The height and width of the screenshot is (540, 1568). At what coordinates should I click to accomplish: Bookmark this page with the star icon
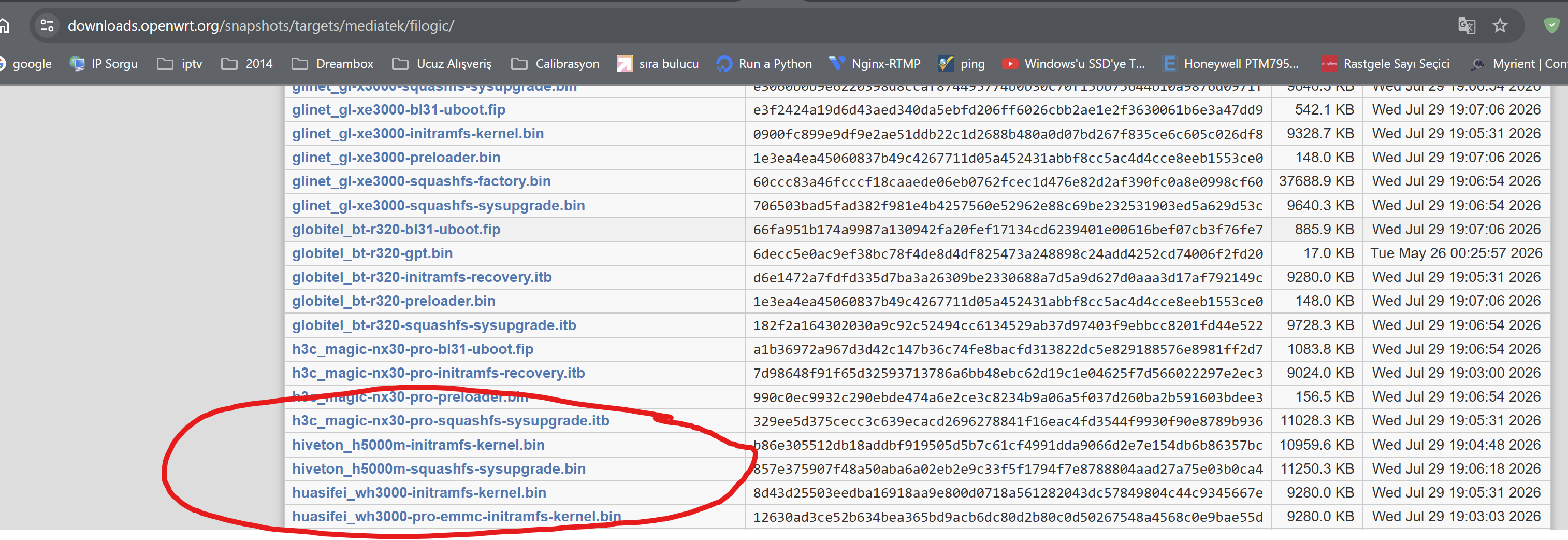(1500, 25)
